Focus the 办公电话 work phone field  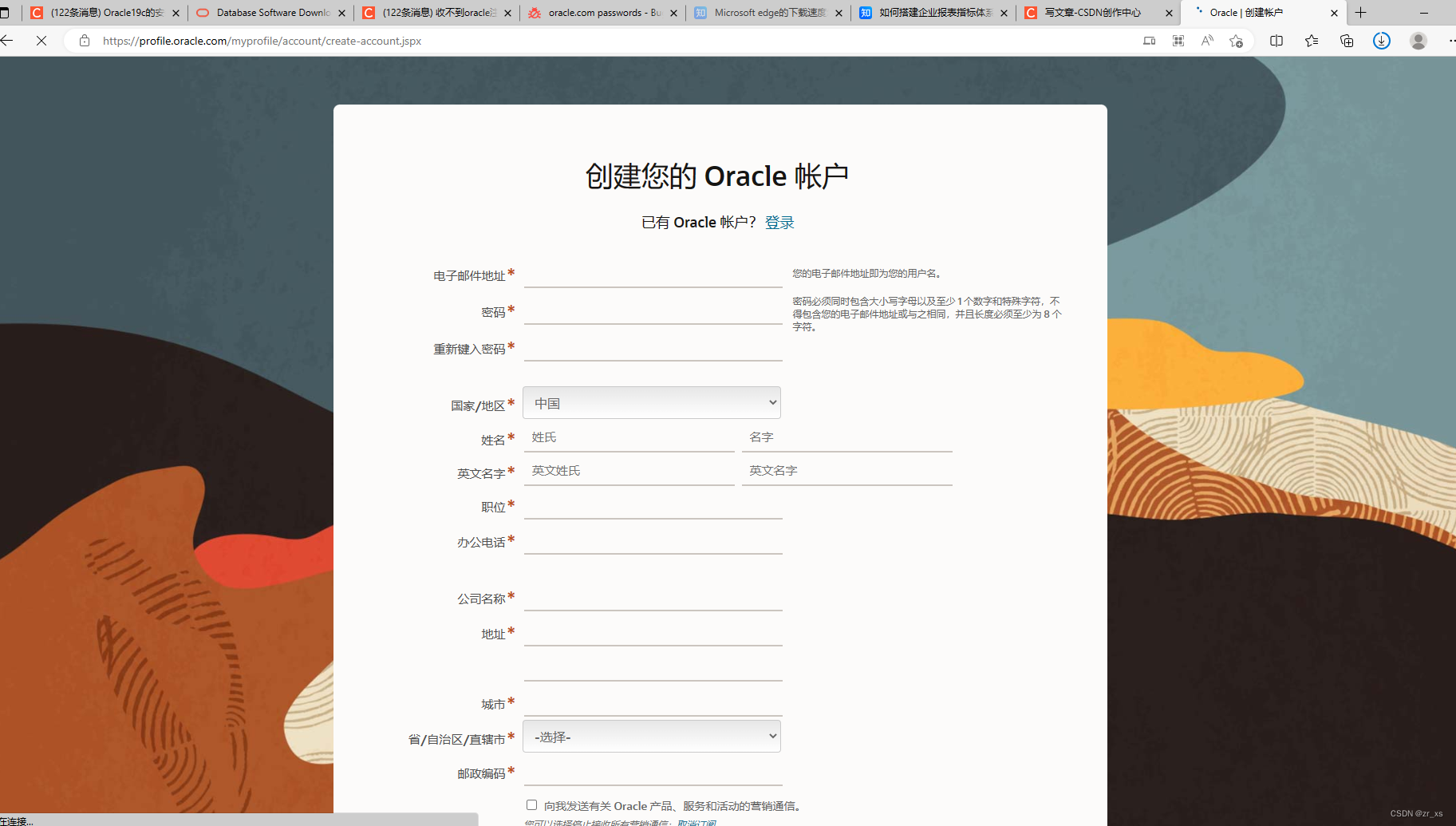pyautogui.click(x=653, y=540)
